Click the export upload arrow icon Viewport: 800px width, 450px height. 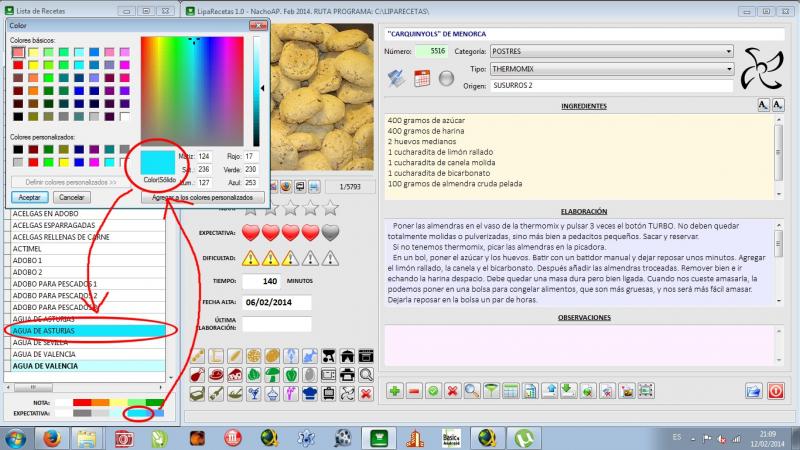click(x=549, y=391)
